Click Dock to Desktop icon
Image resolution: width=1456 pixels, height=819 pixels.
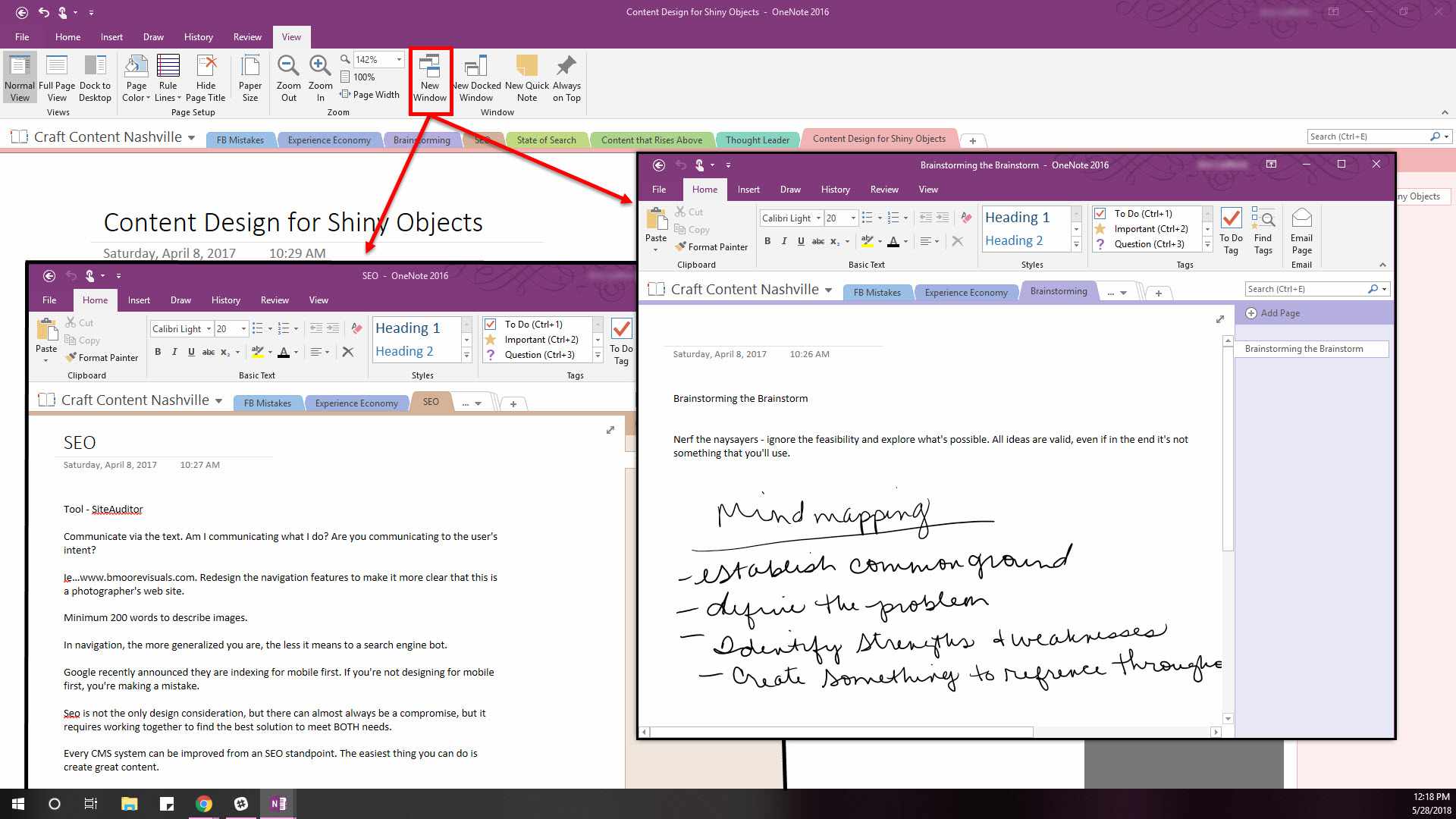[x=95, y=78]
